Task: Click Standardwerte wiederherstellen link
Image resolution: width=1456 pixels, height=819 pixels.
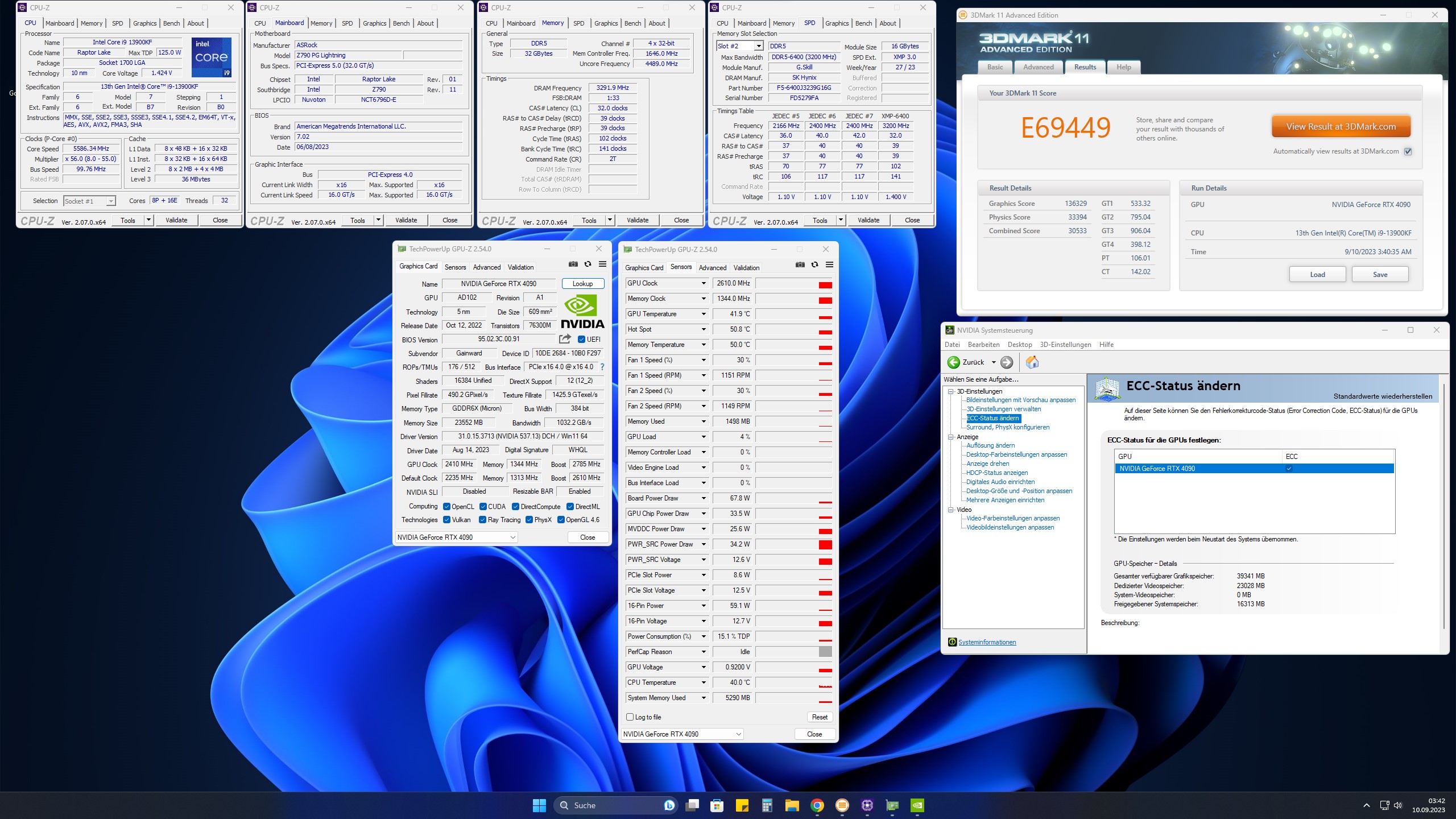Action: pos(1383,396)
